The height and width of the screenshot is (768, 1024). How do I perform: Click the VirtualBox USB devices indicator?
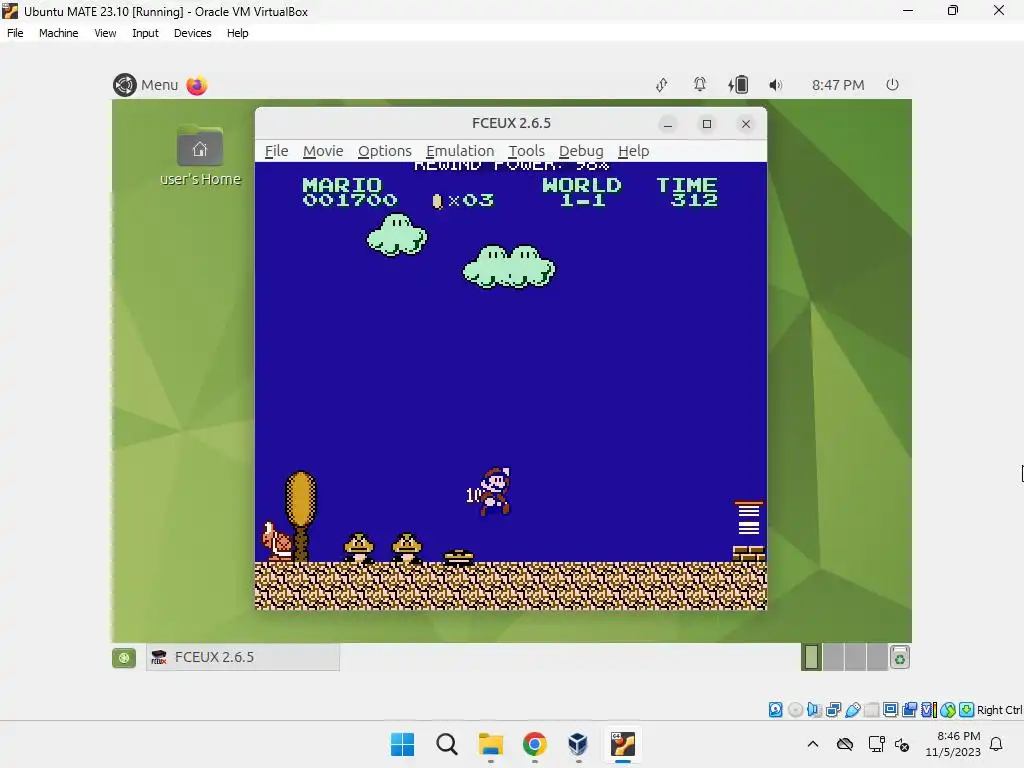(x=852, y=710)
